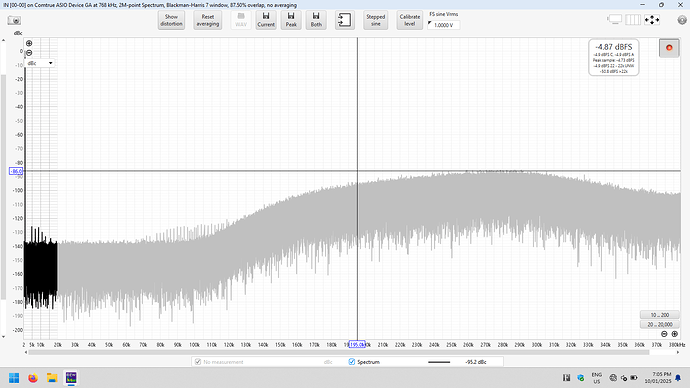Click the horizontal frequency scrollbar
690x388 pixels.
pos(339,352)
